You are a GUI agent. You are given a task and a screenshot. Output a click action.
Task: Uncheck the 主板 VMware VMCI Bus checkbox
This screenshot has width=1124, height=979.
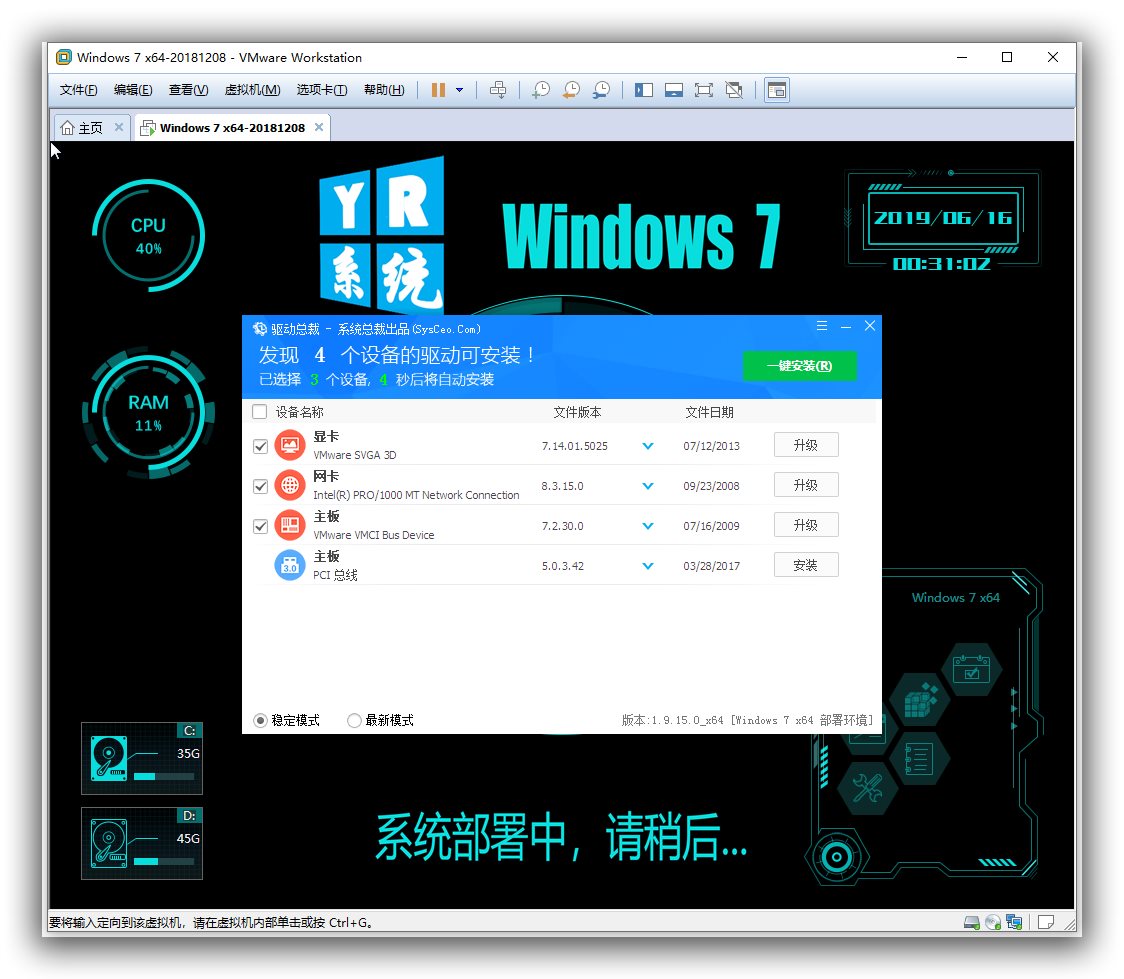[x=260, y=527]
